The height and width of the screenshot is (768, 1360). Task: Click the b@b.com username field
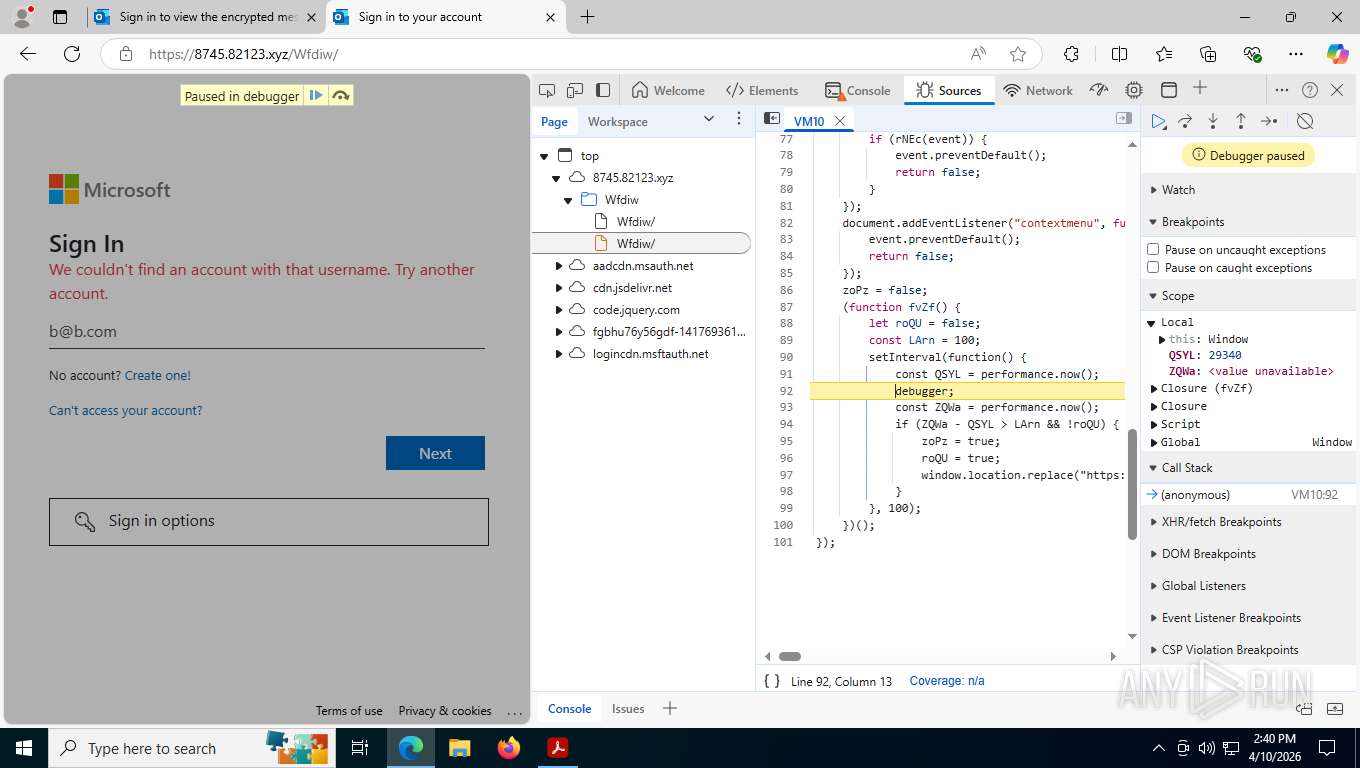[x=267, y=332]
